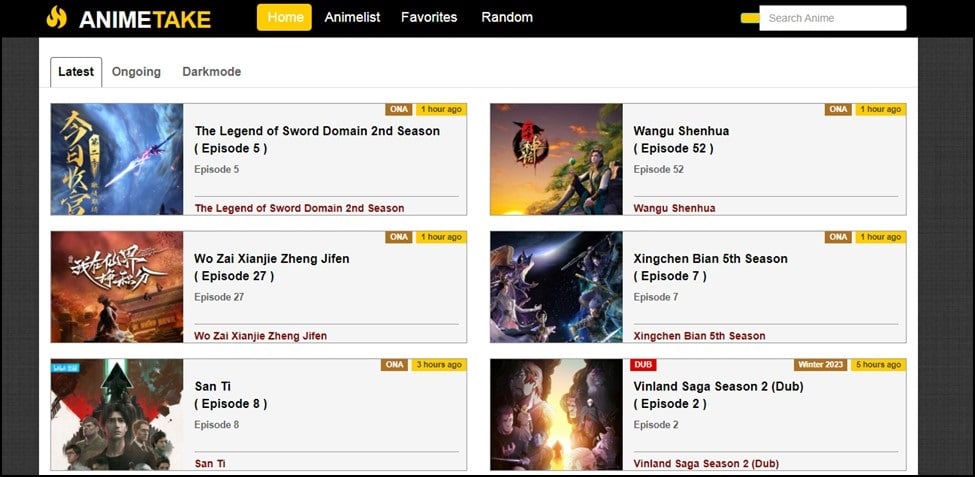Click the AnimeTake flame logo icon

57,17
